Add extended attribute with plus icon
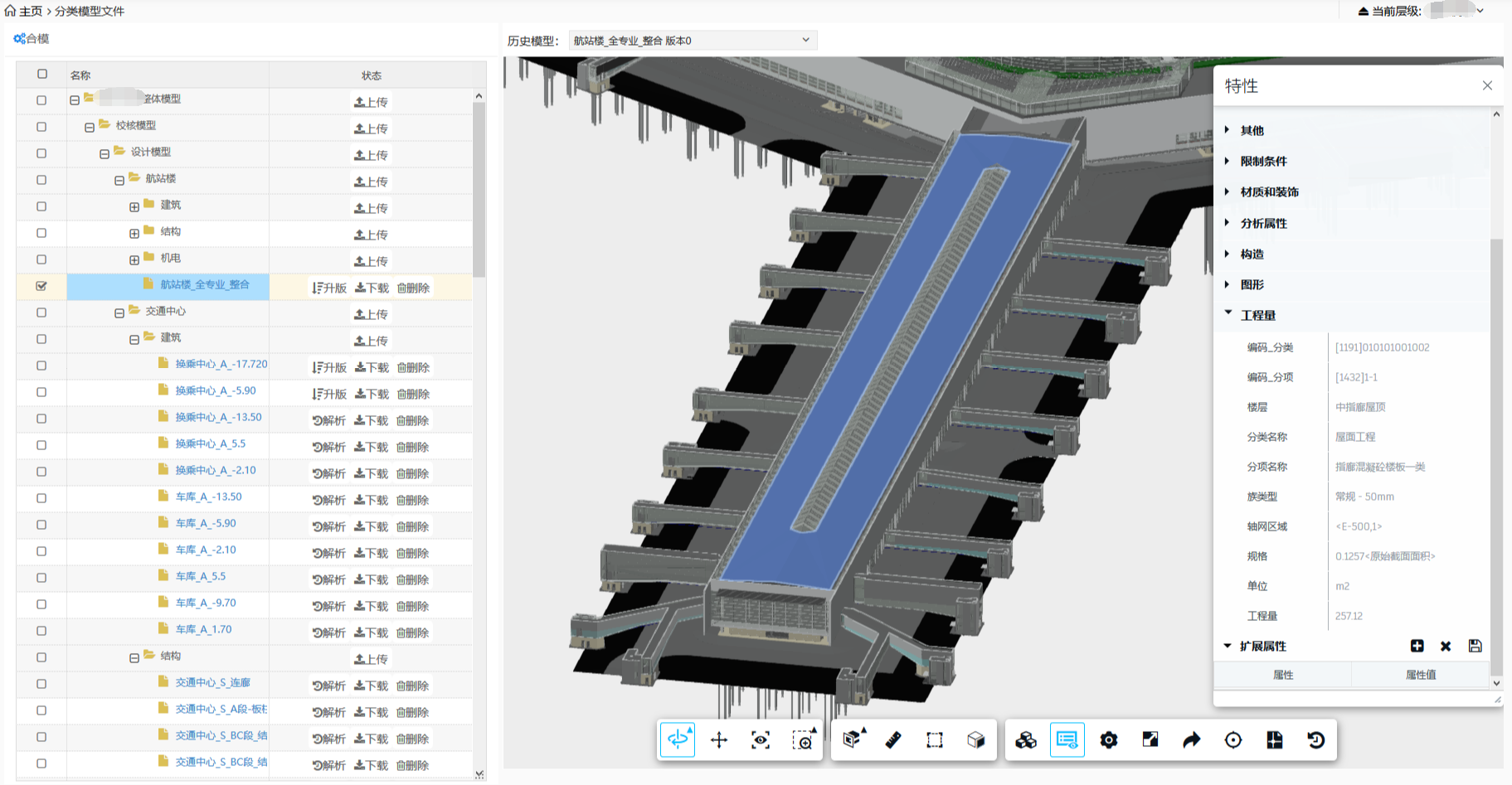1512x785 pixels. pyautogui.click(x=1417, y=646)
